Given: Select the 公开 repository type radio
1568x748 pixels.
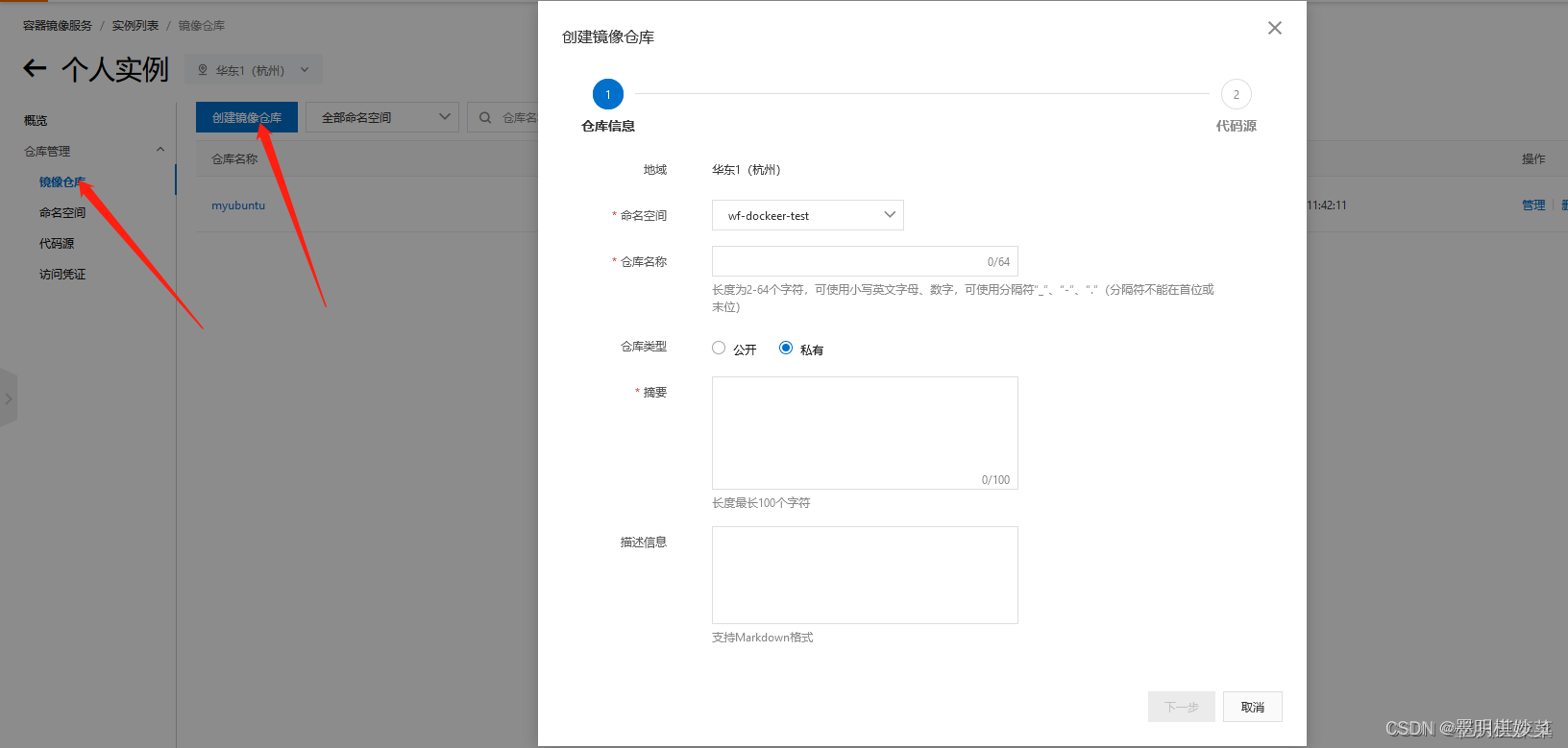Looking at the screenshot, I should [x=719, y=348].
